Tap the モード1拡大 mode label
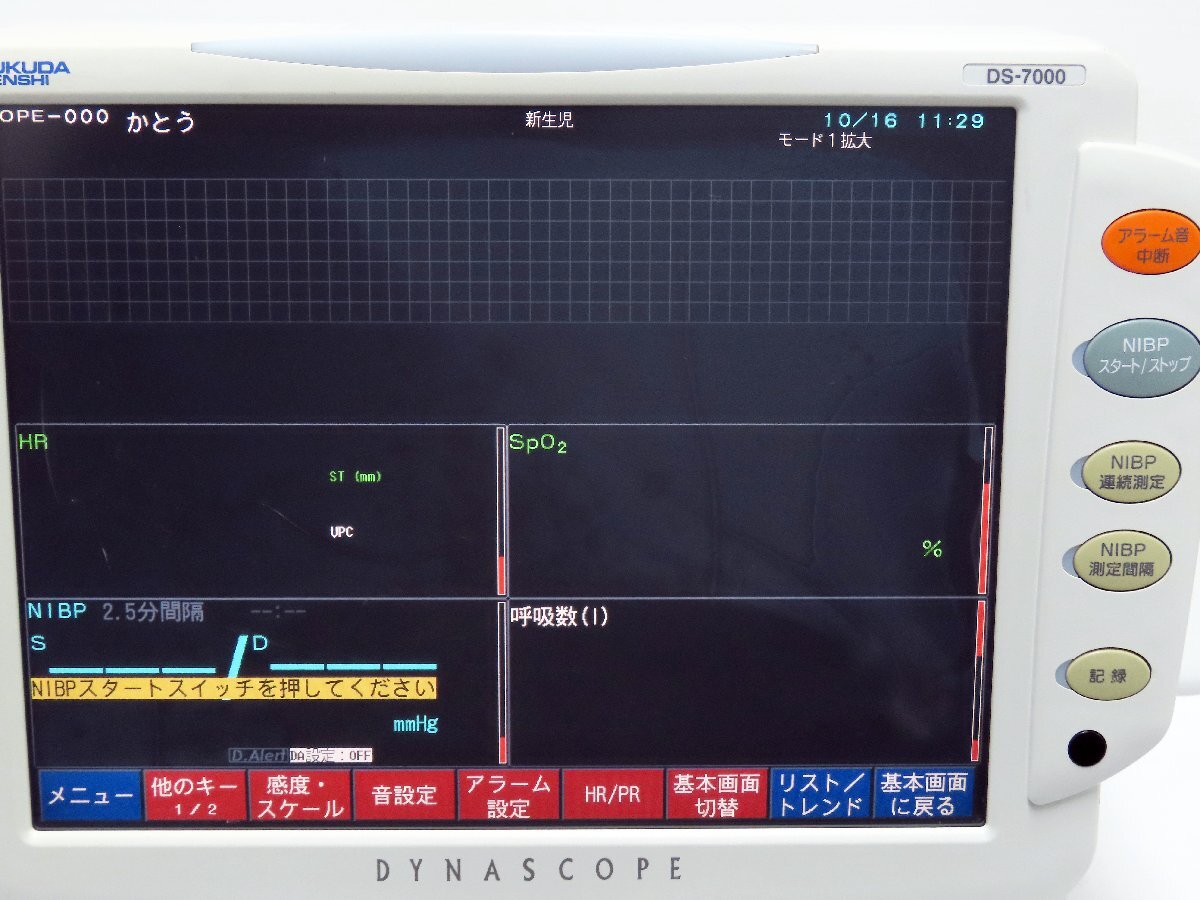1200x900 pixels. click(x=824, y=141)
